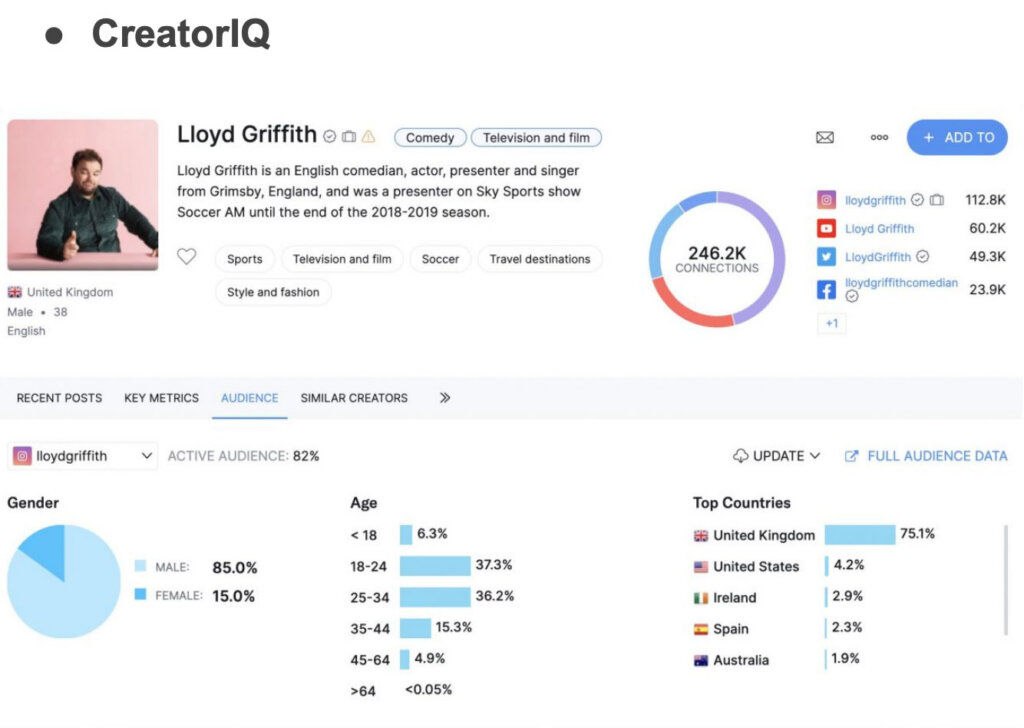Click the ADD TO button
This screenshot has width=1024, height=728.
[x=957, y=137]
